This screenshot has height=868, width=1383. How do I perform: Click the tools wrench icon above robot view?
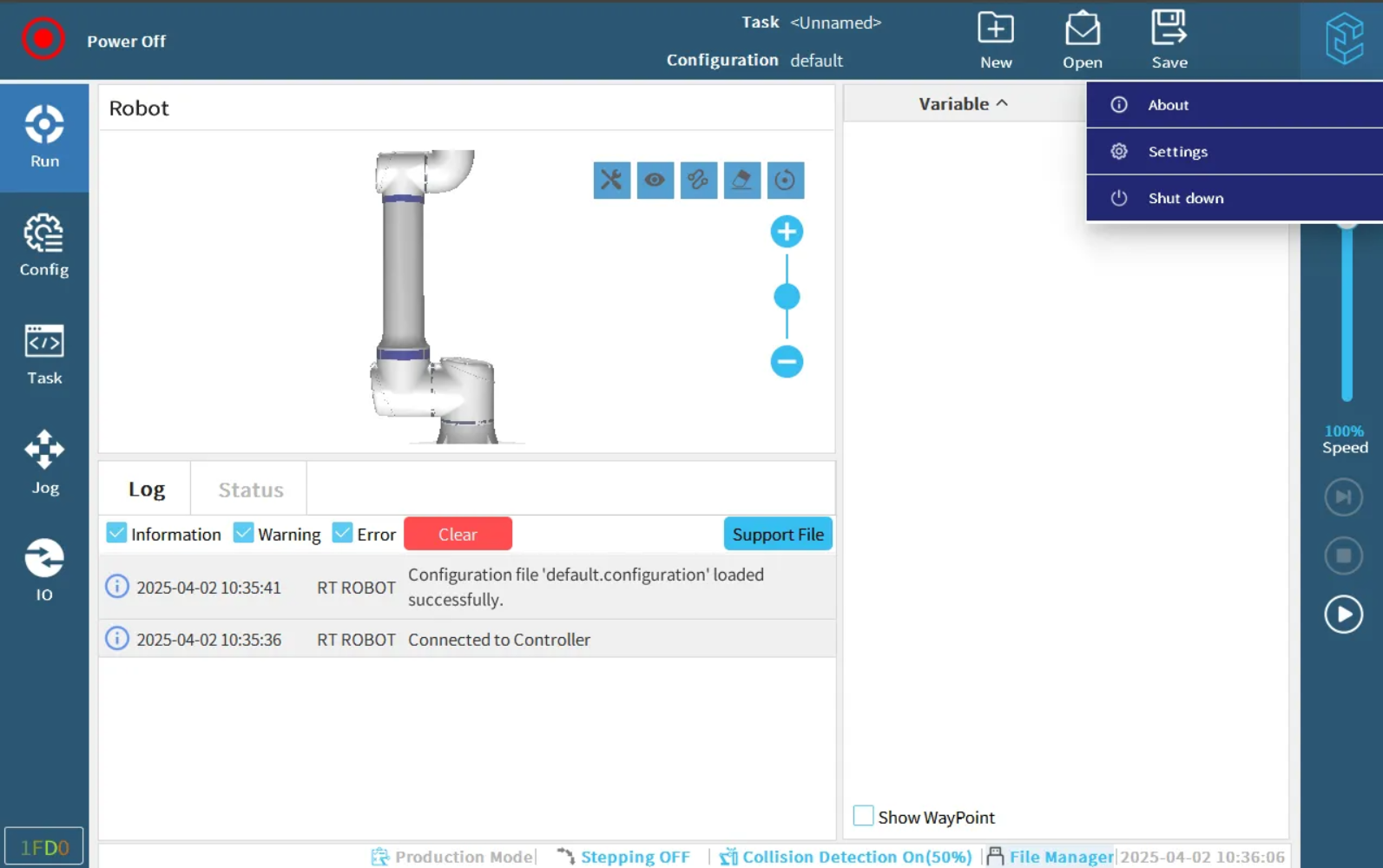pos(611,181)
